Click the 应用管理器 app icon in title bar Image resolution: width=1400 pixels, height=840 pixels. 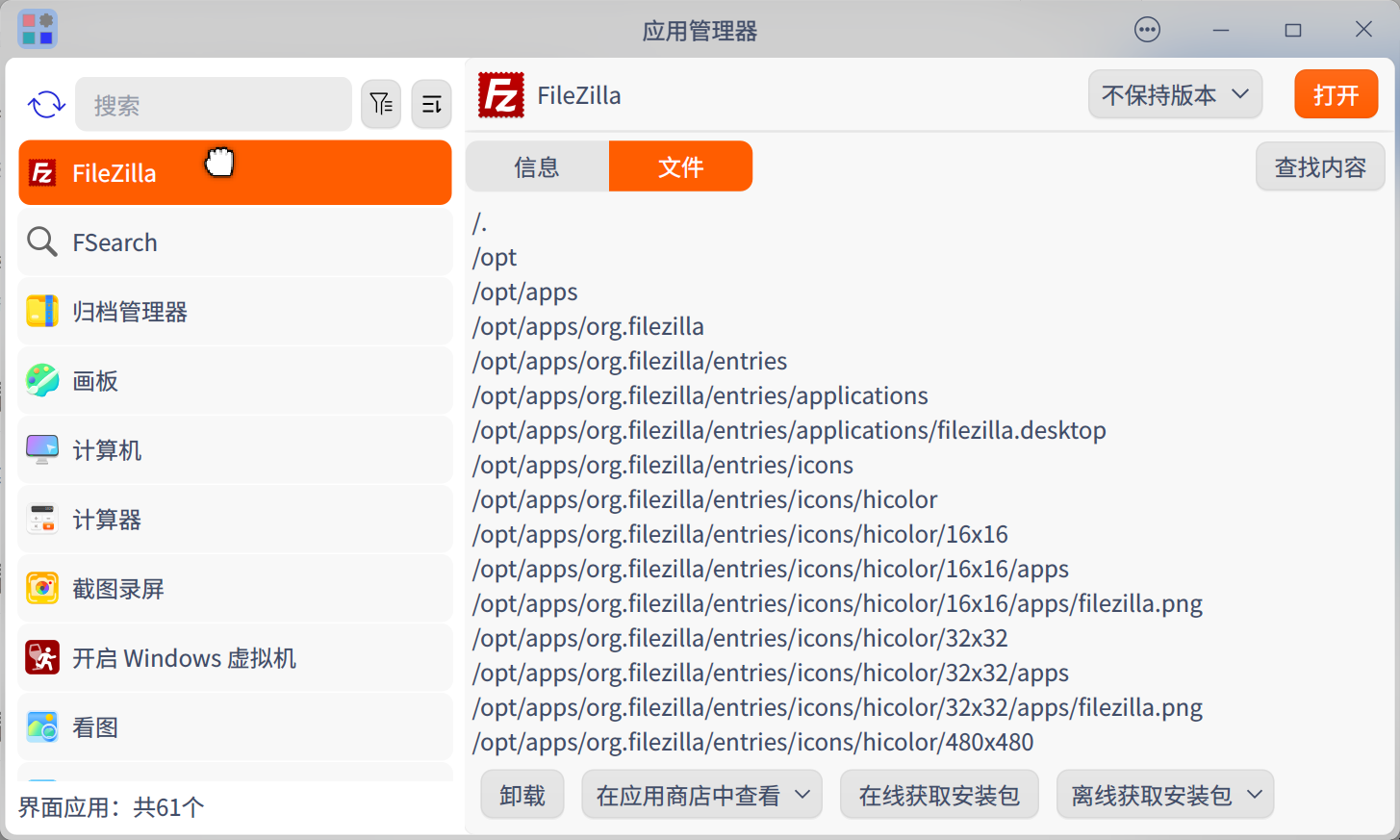coord(38,30)
